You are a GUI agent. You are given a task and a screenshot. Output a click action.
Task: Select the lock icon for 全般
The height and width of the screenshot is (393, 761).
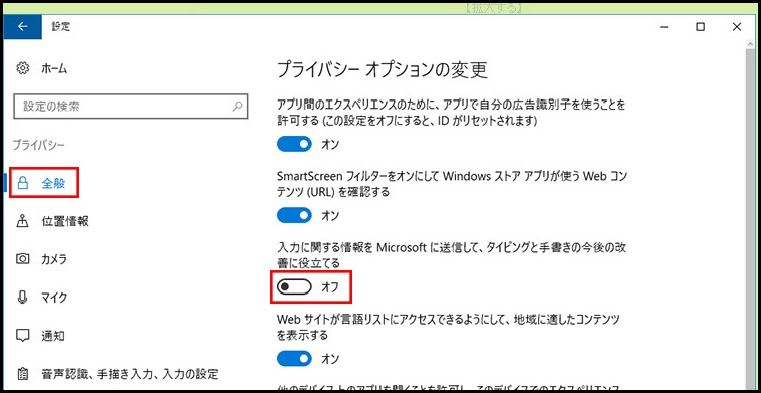(x=22, y=183)
